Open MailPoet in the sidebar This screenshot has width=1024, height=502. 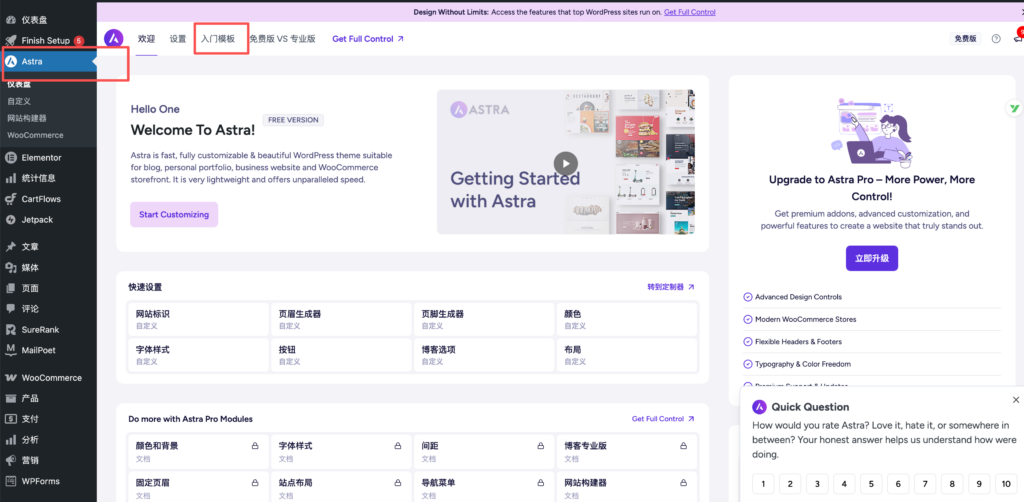[41, 350]
